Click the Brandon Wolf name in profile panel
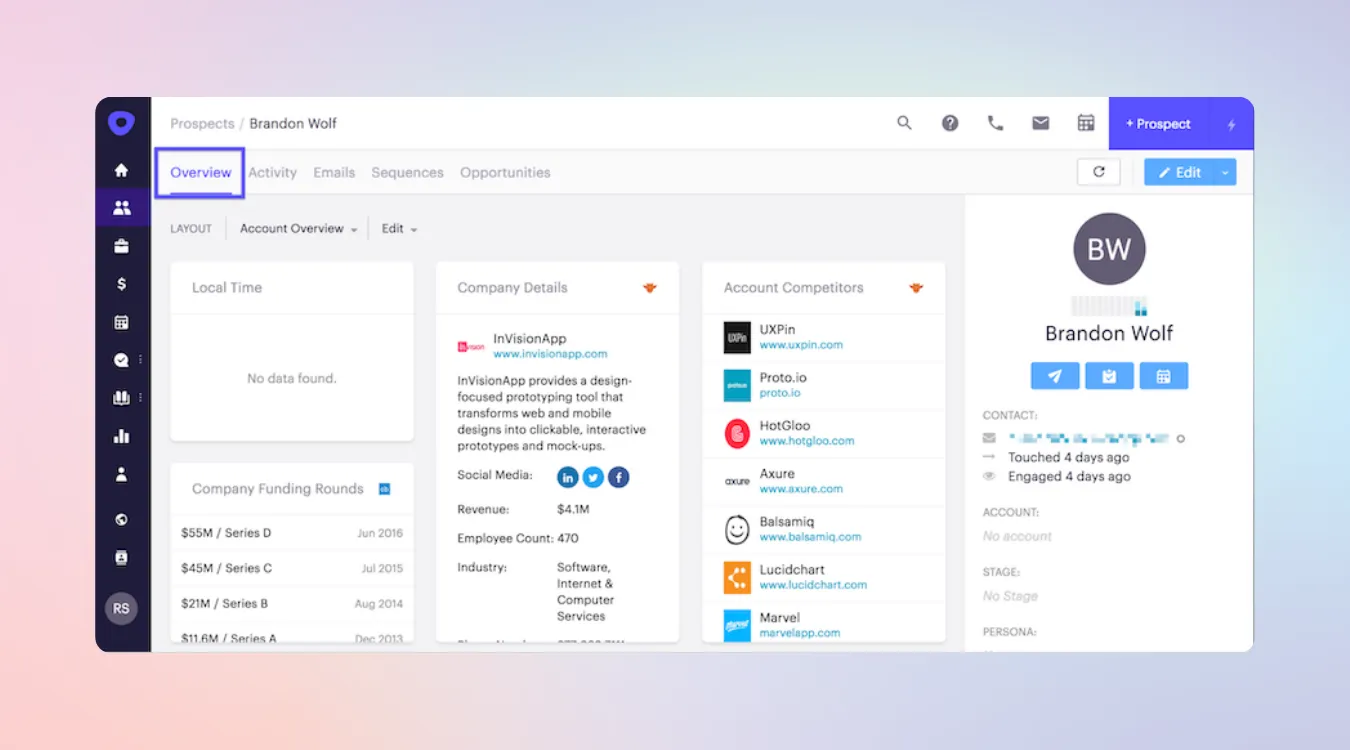Image resolution: width=1350 pixels, height=750 pixels. pos(1109,333)
